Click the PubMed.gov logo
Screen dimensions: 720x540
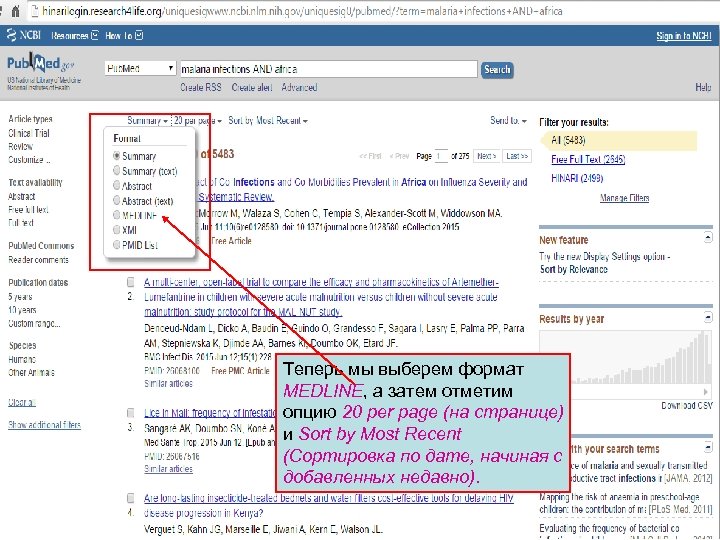40,63
